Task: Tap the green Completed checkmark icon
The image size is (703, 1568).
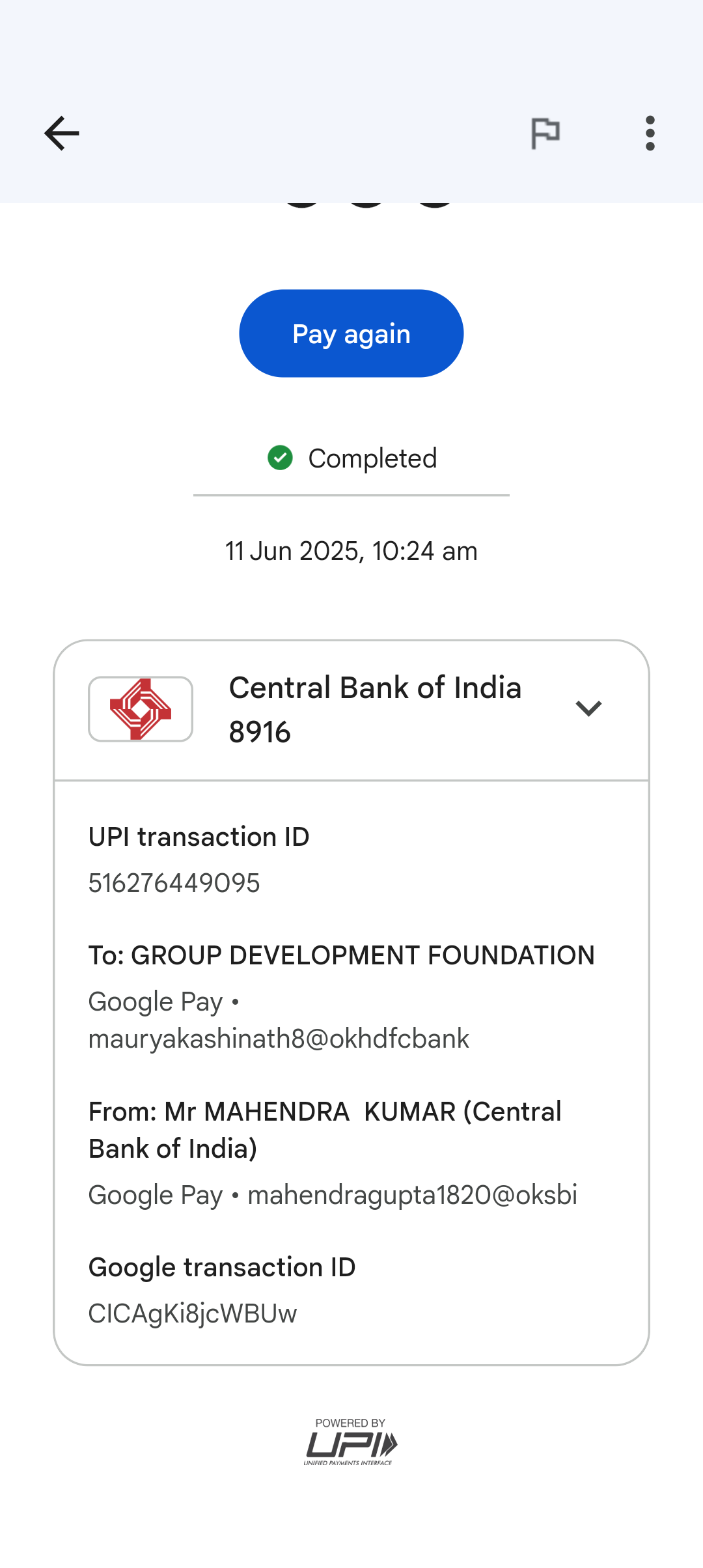Action: coord(280,458)
